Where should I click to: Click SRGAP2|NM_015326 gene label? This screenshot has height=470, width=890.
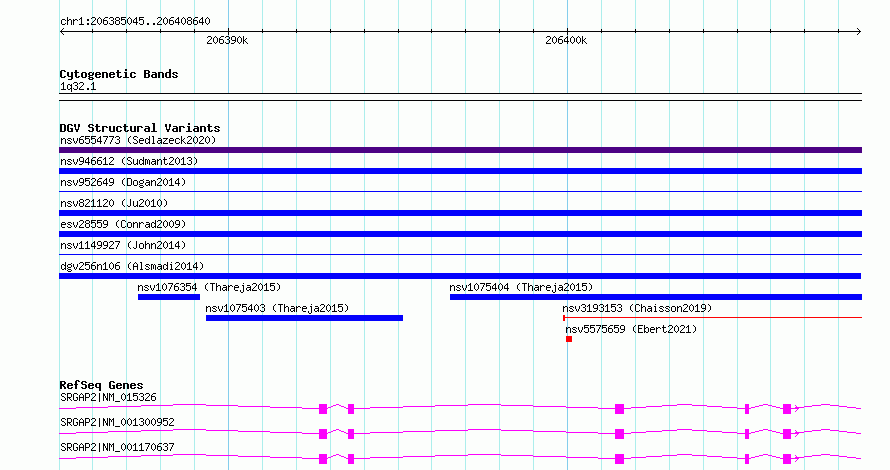(x=108, y=397)
